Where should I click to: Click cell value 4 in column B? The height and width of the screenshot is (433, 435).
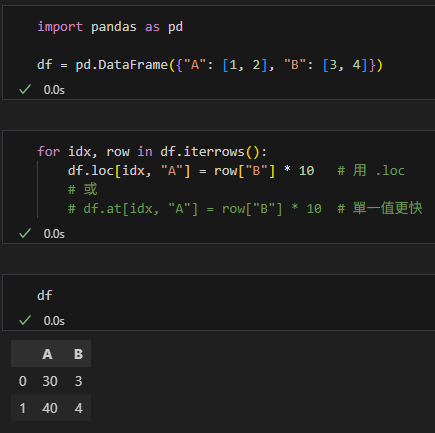tap(78, 408)
